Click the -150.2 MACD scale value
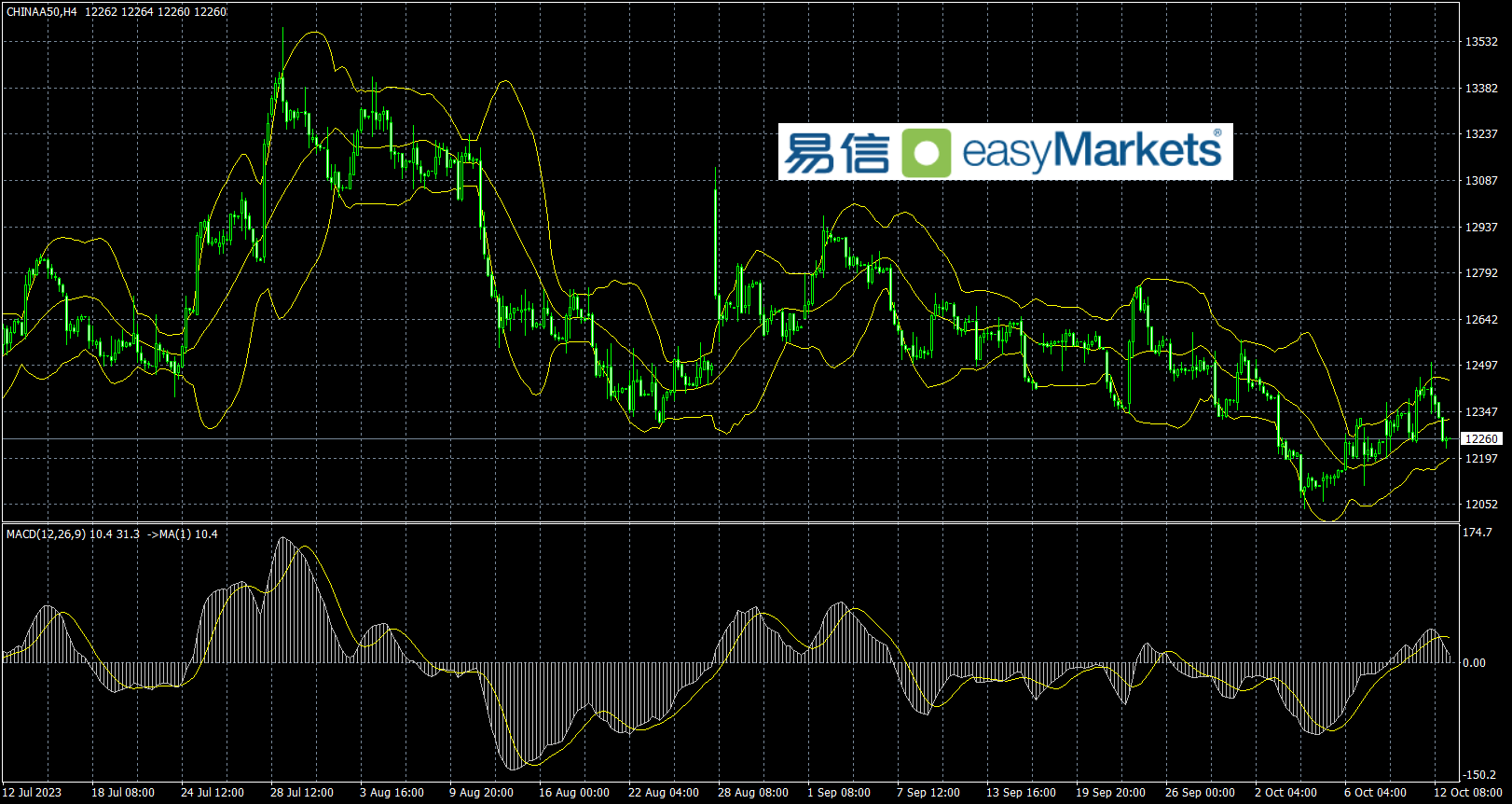The height and width of the screenshot is (804, 1512). pyautogui.click(x=1478, y=775)
